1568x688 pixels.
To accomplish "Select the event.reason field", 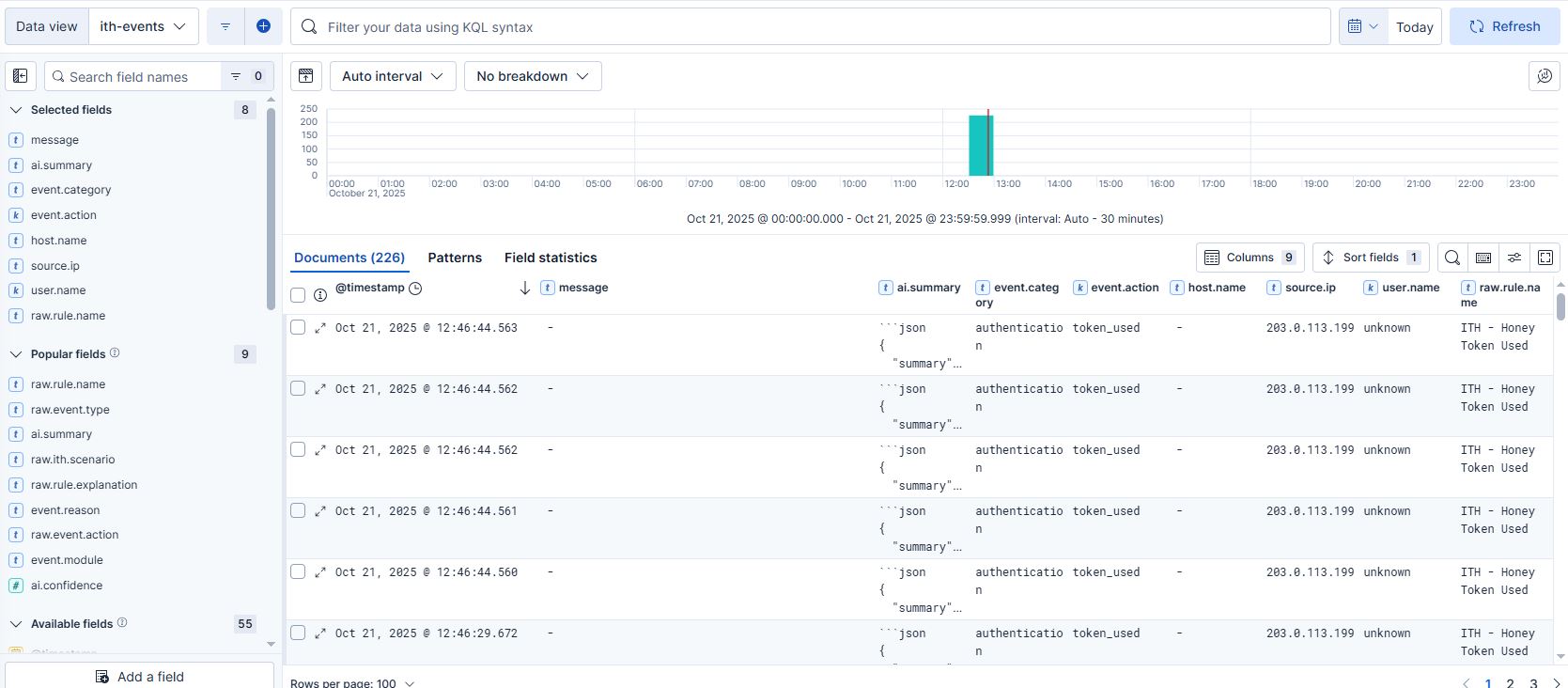I will pyautogui.click(x=66, y=510).
